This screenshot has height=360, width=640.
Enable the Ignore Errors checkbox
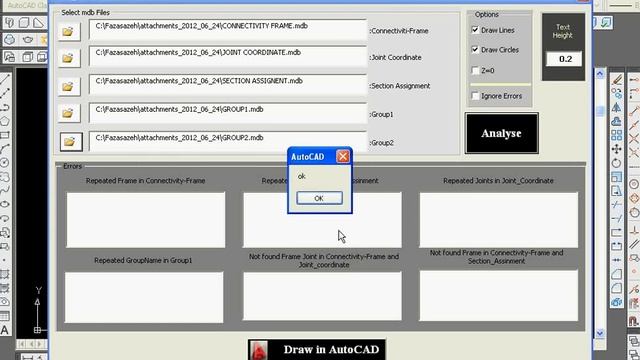475,96
